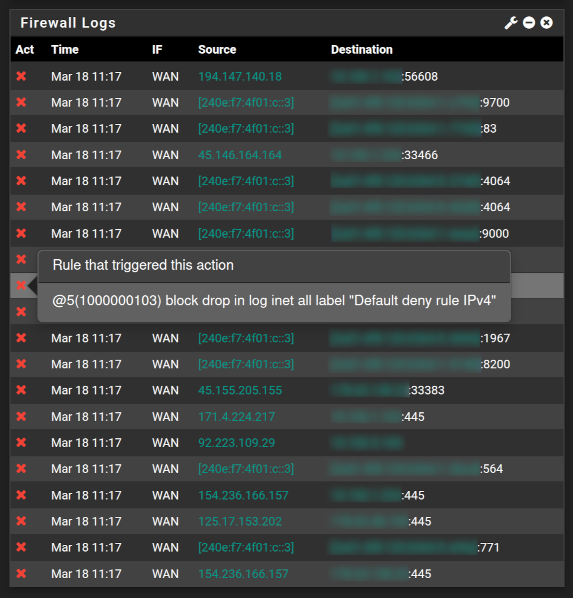Screen dimensions: 573x598
Task: Click the Time column header
Action: pyautogui.click(x=65, y=50)
